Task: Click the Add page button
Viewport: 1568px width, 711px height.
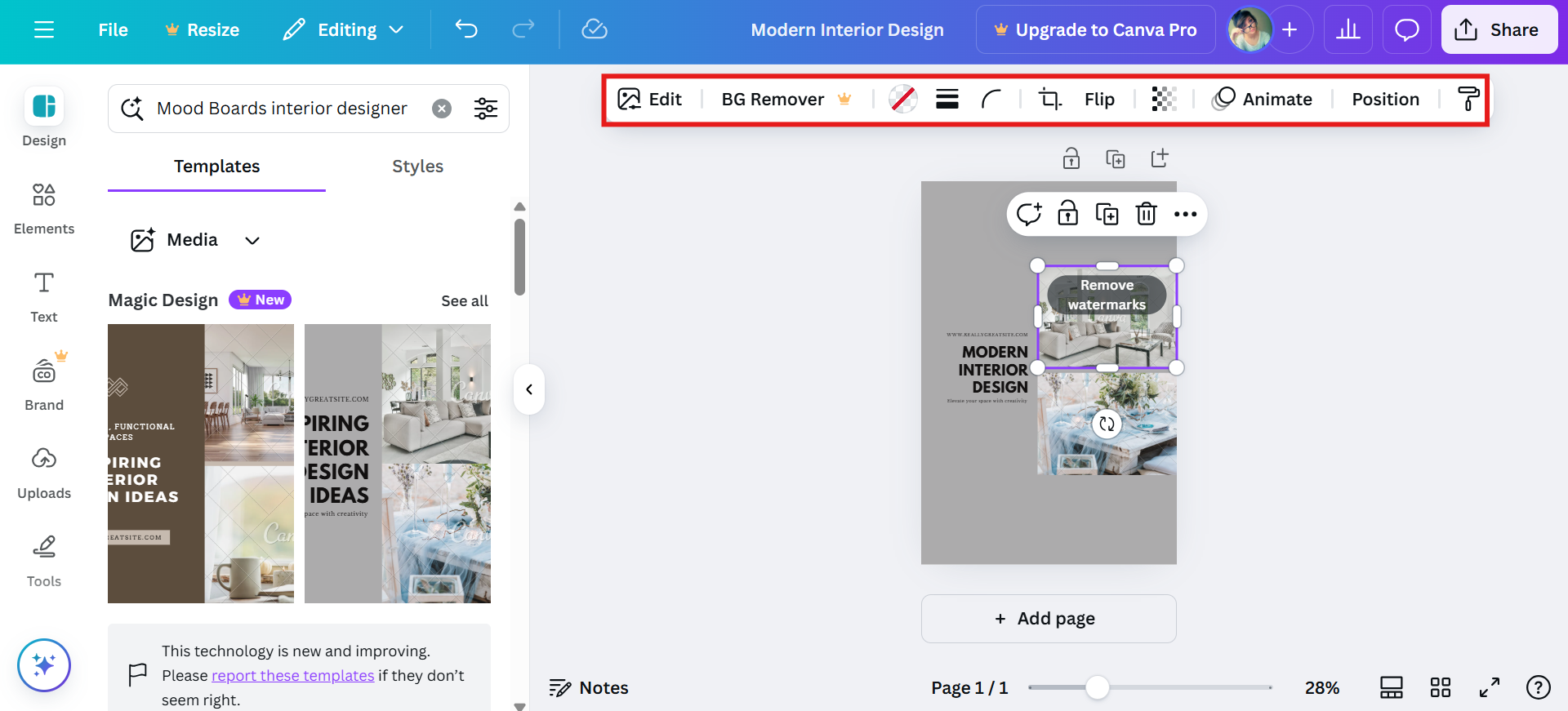Action: [1049, 619]
